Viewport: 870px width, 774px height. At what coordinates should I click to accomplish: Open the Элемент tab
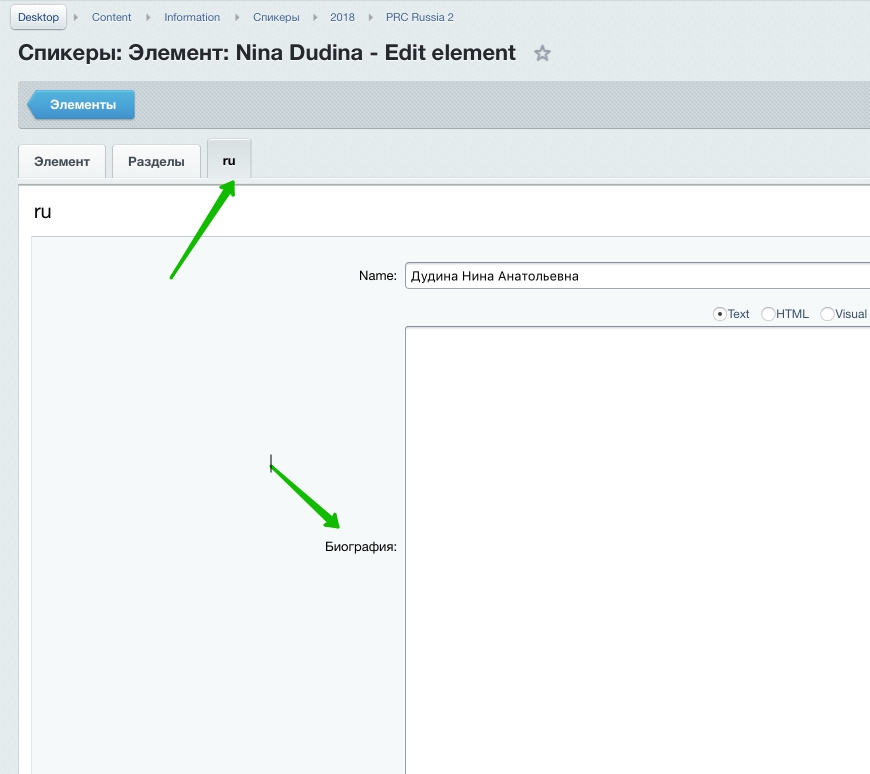[x=62, y=162]
